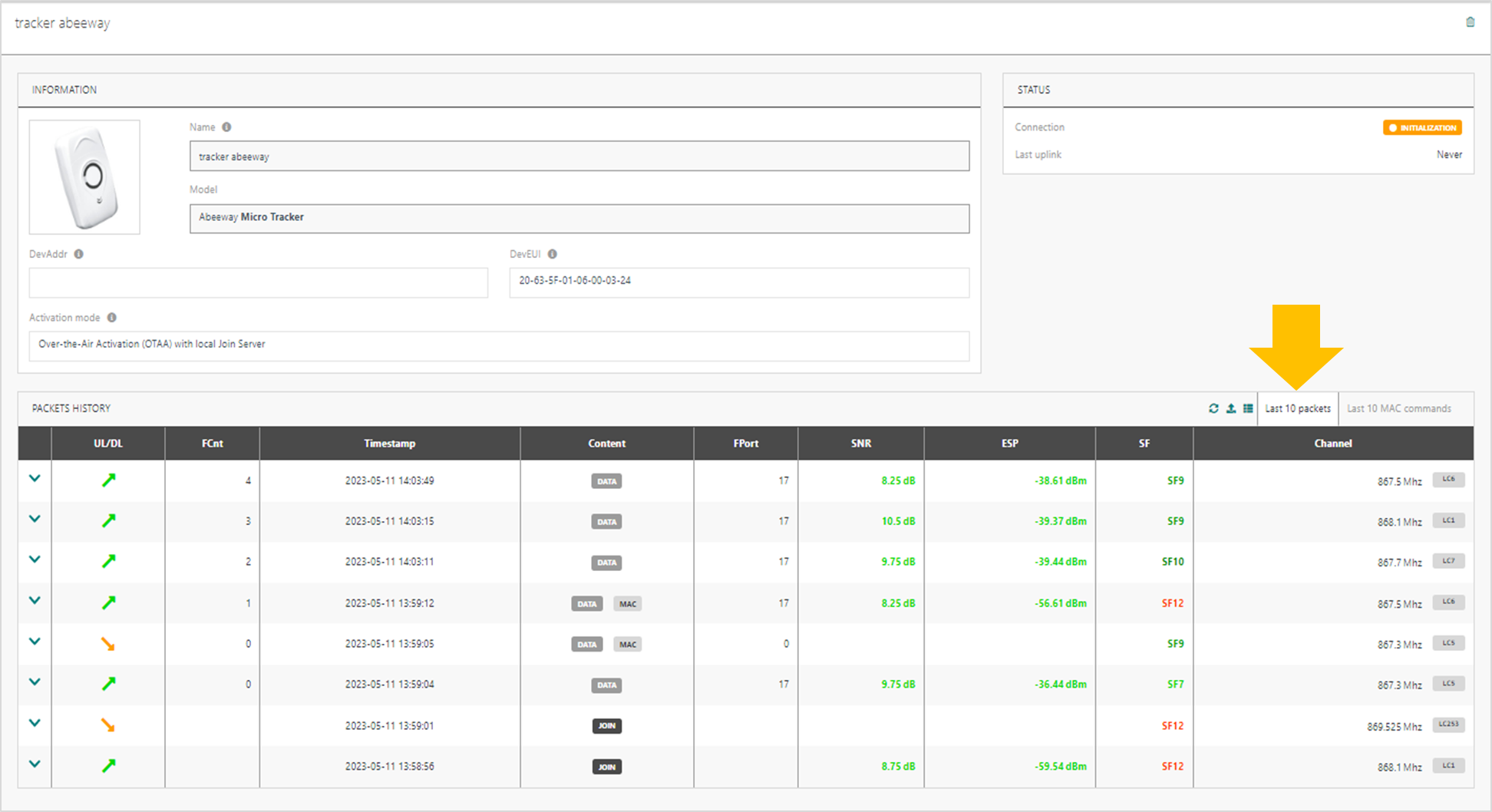Screen dimensions: 1492x812
Task: Click the export icon beside refresh
Action: coord(1231,408)
